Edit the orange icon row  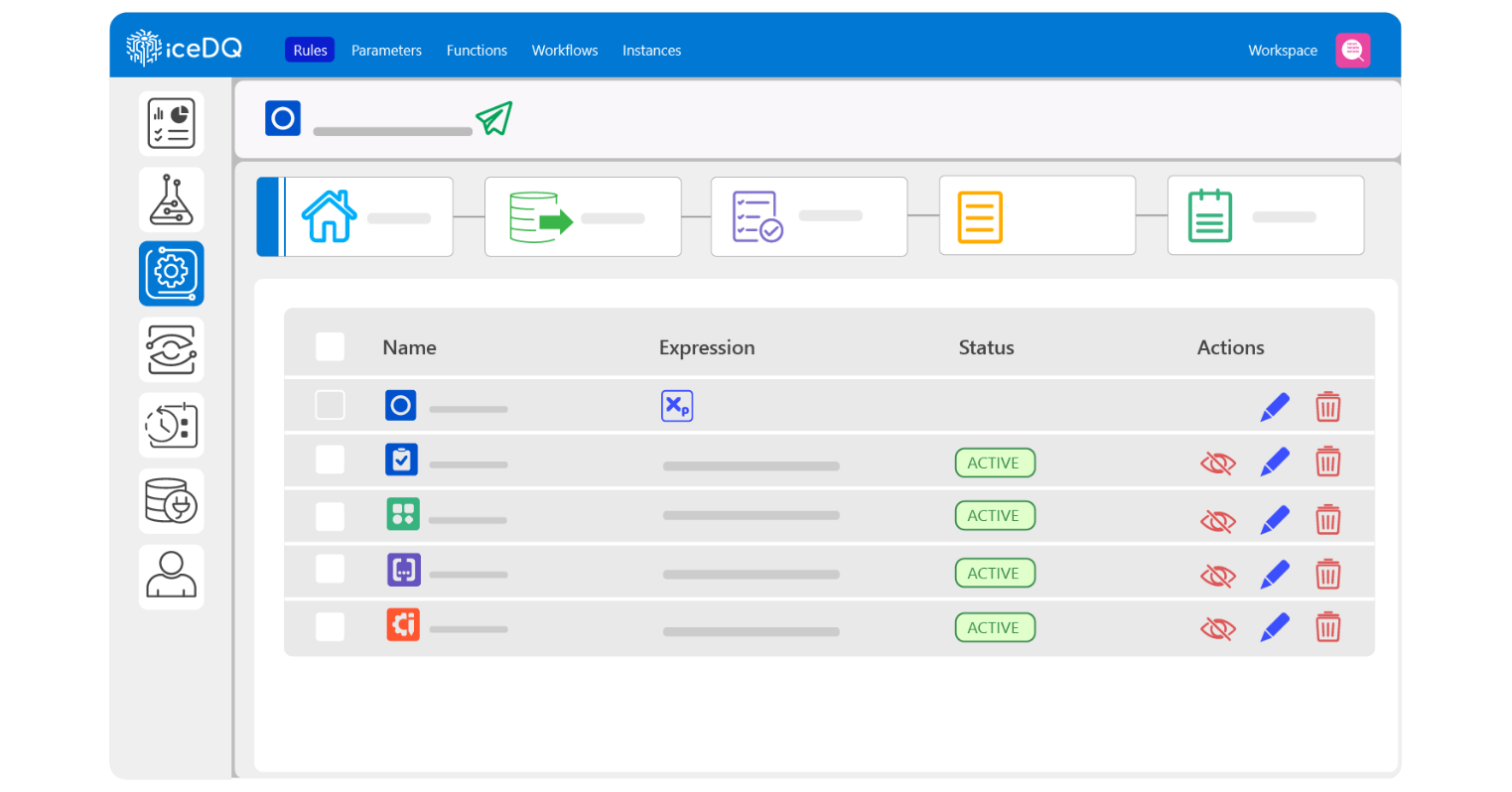click(x=1275, y=627)
